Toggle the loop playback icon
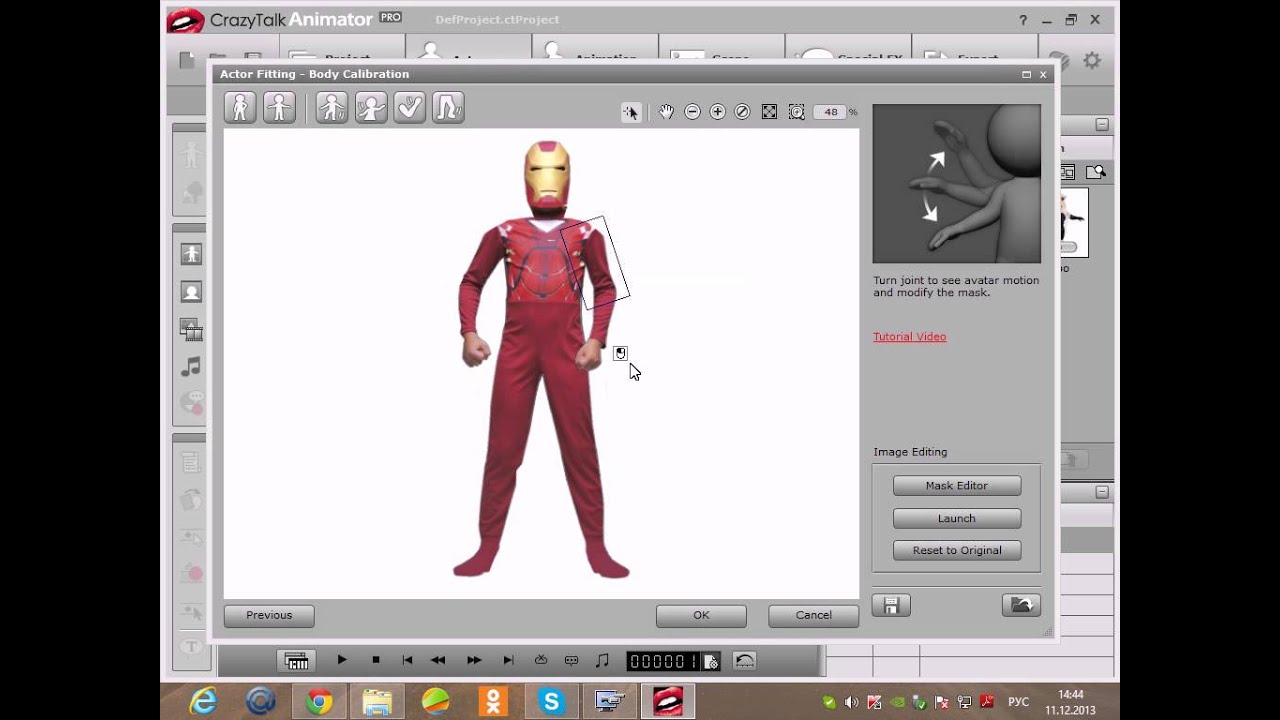This screenshot has width=1280, height=720. (x=541, y=660)
